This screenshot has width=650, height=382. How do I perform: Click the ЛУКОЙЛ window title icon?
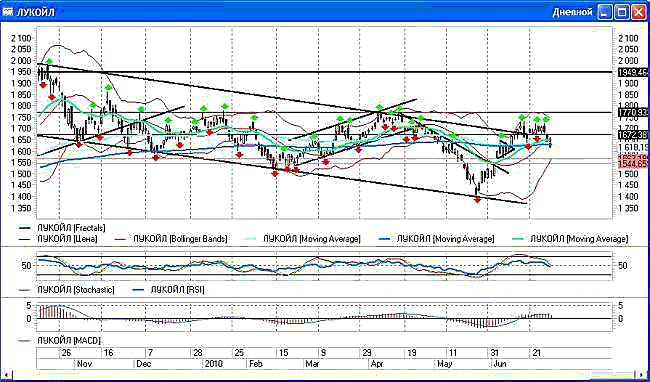[7, 12]
